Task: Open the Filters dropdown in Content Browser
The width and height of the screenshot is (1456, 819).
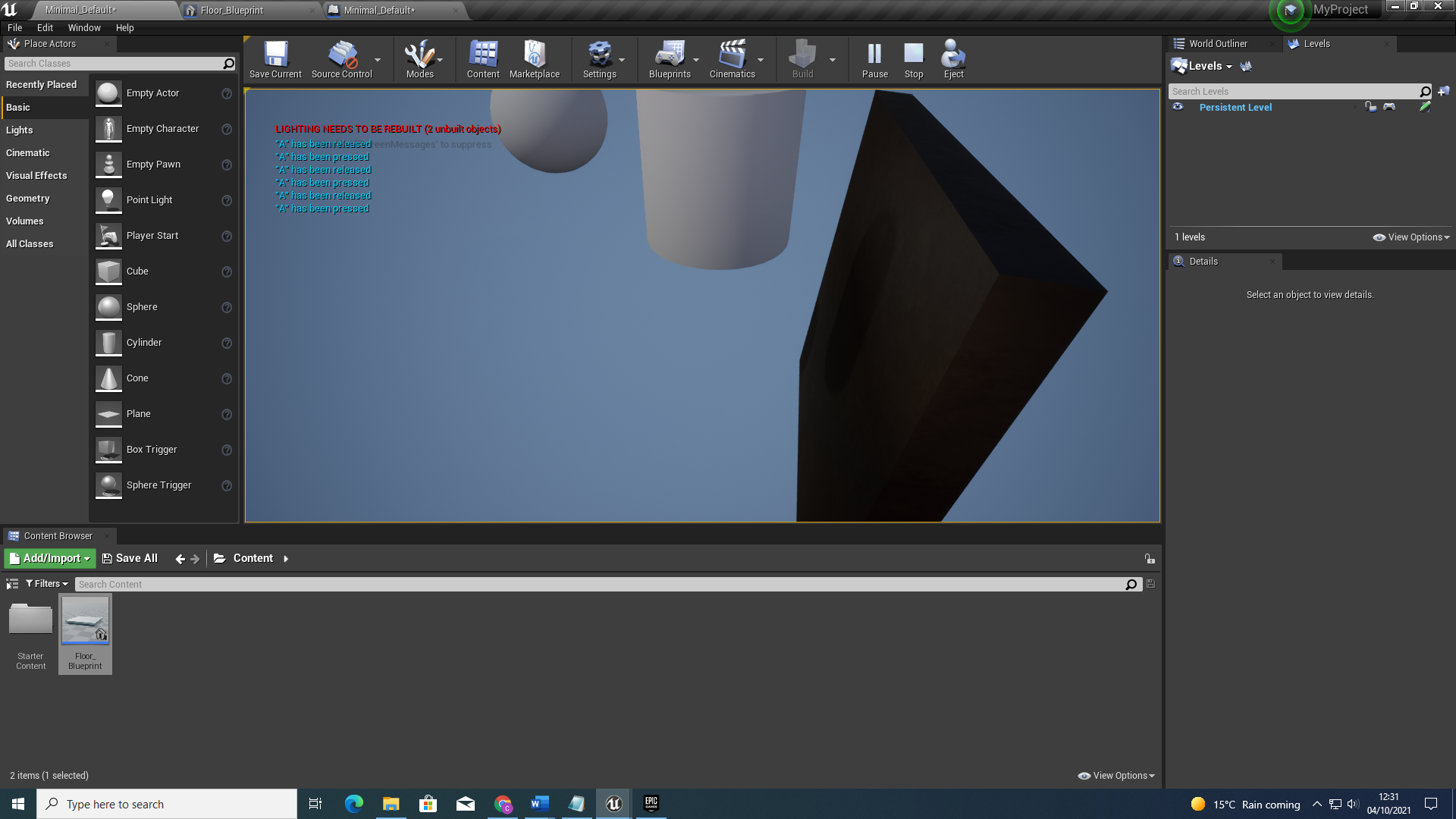Action: (47, 584)
